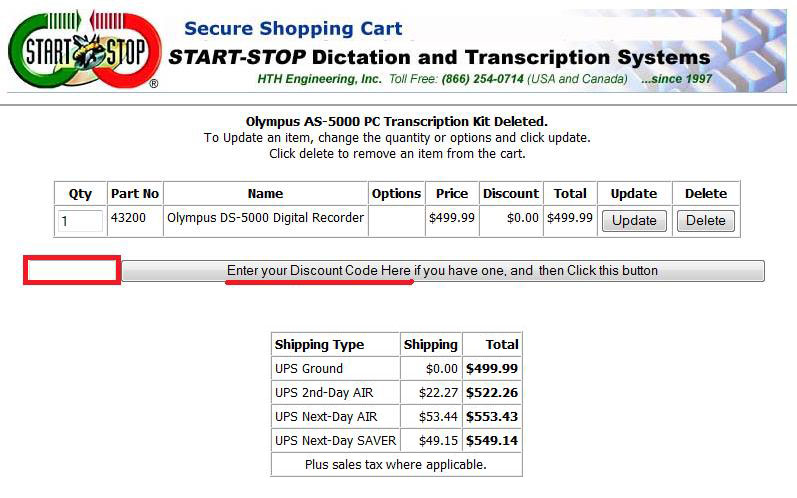The width and height of the screenshot is (797, 498).
Task: Click the Qty column header
Action: (80, 194)
